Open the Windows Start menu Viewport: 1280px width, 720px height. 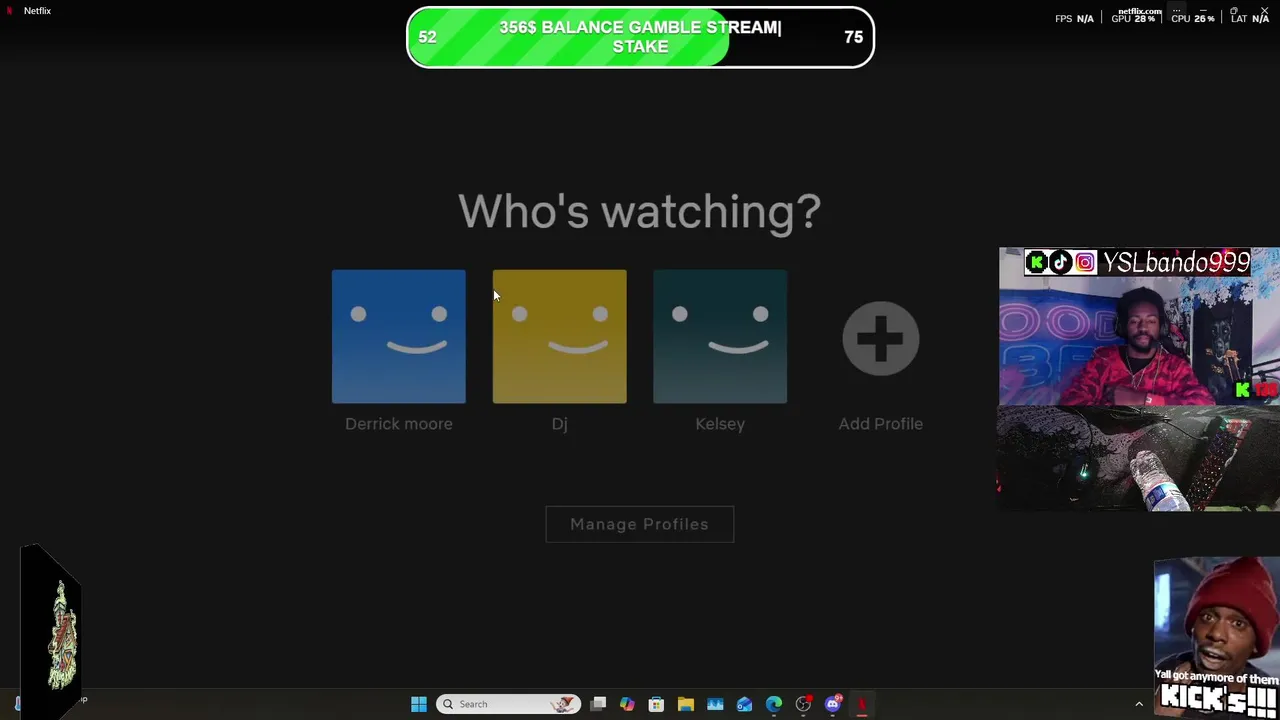[419, 704]
